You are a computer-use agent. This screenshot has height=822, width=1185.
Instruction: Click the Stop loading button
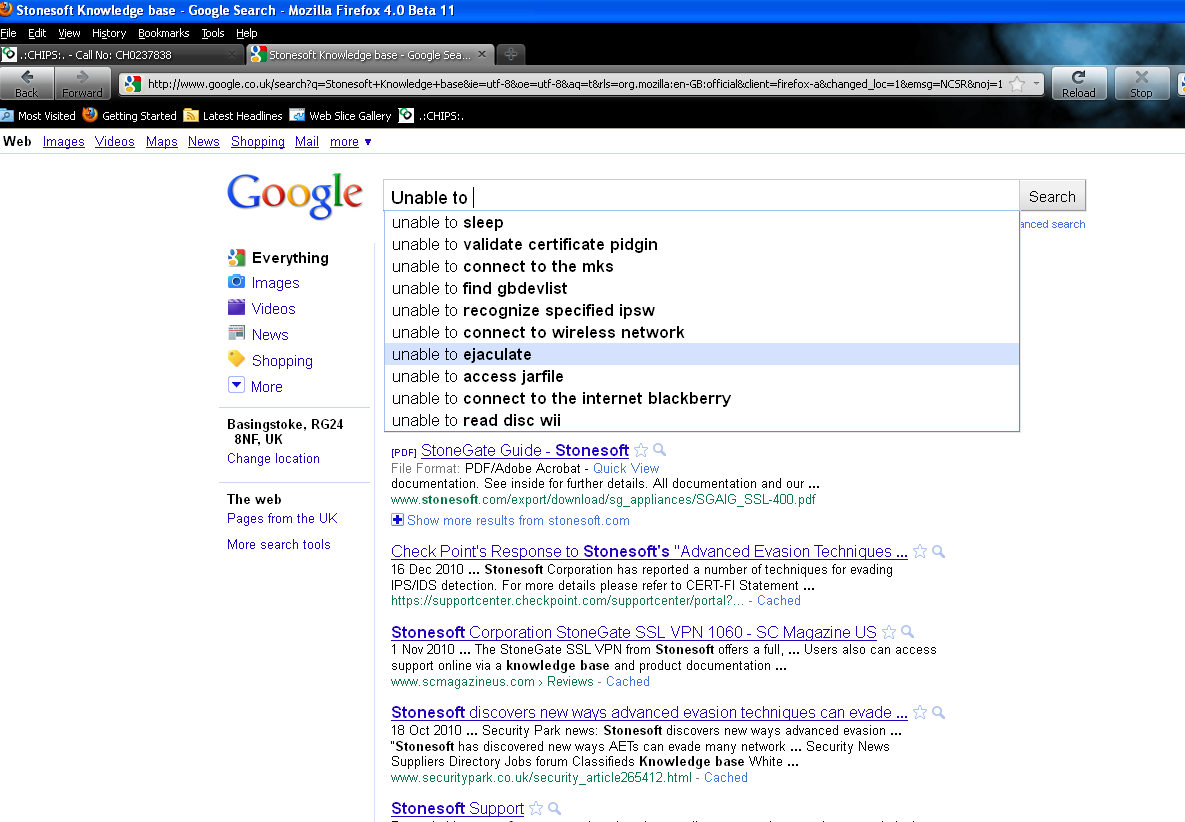tap(1141, 83)
